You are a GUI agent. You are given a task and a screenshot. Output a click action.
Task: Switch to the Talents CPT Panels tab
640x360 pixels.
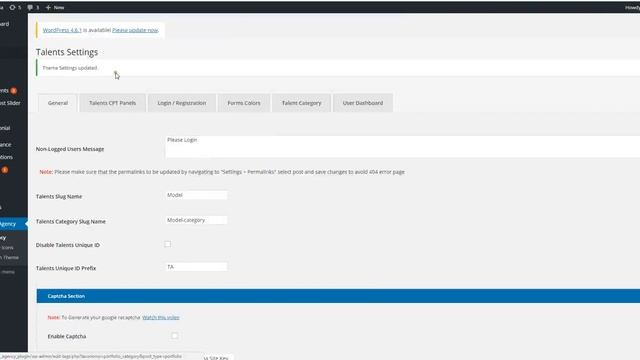point(112,103)
